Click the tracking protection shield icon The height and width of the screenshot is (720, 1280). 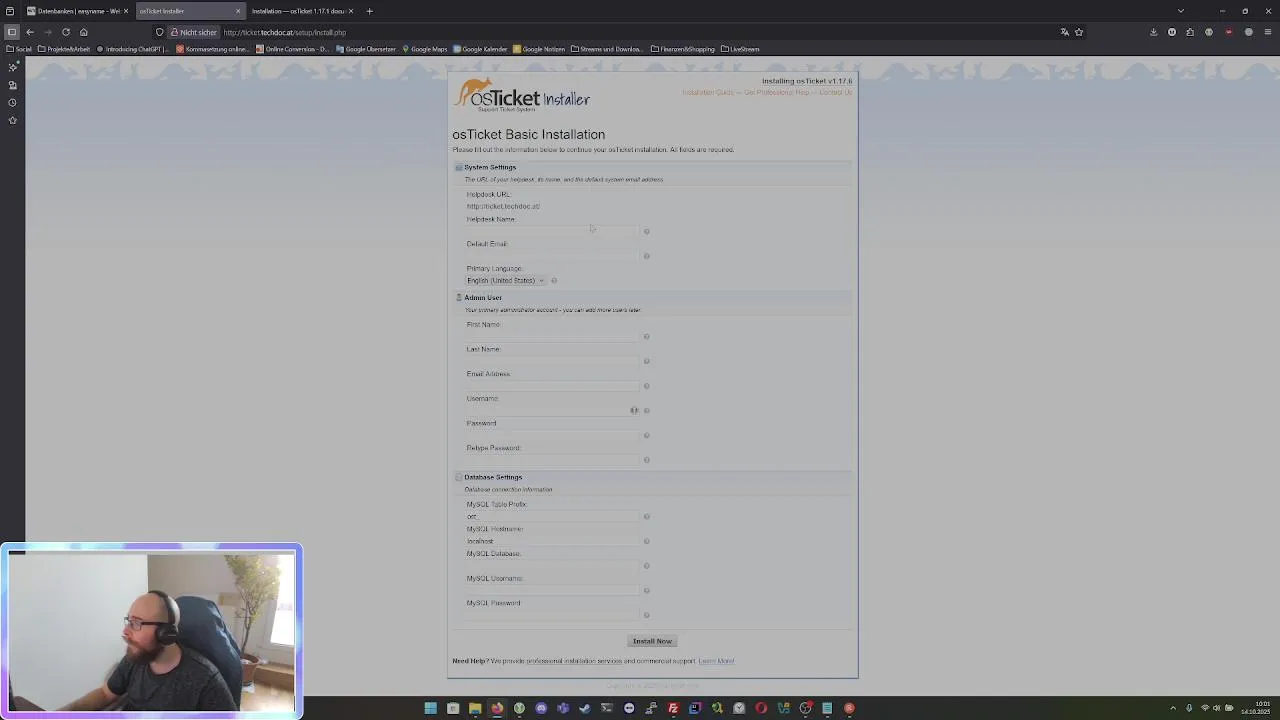point(159,32)
